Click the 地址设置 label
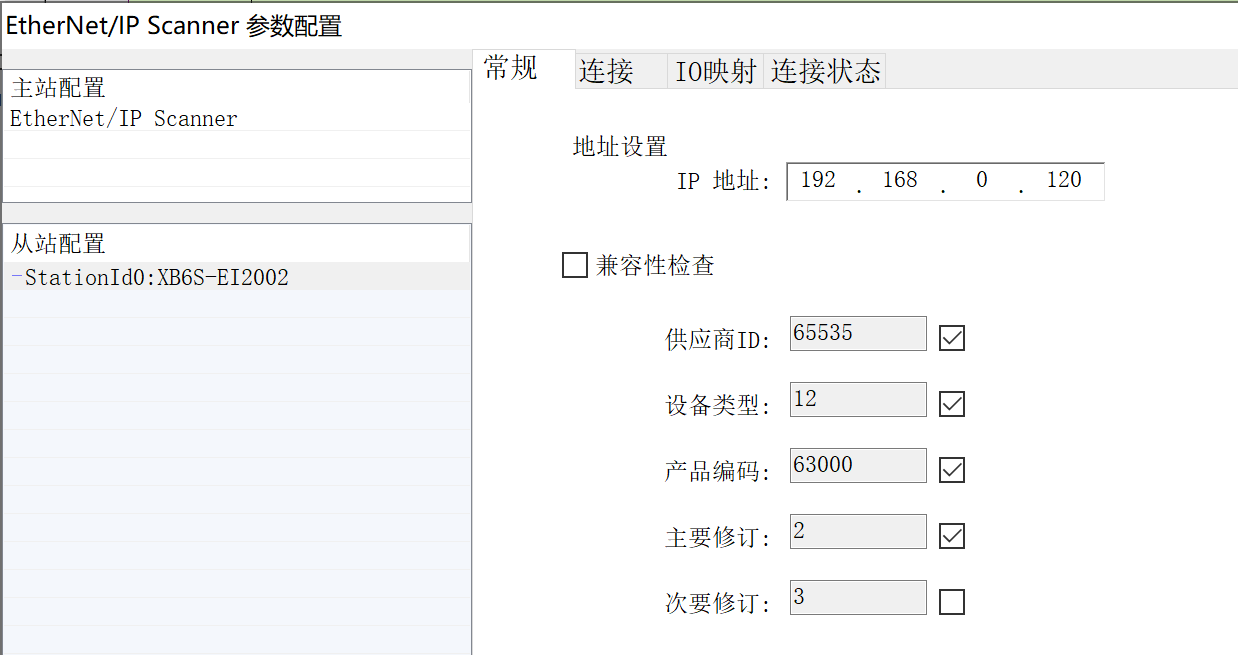This screenshot has width=1238, height=655. pyautogui.click(x=619, y=147)
